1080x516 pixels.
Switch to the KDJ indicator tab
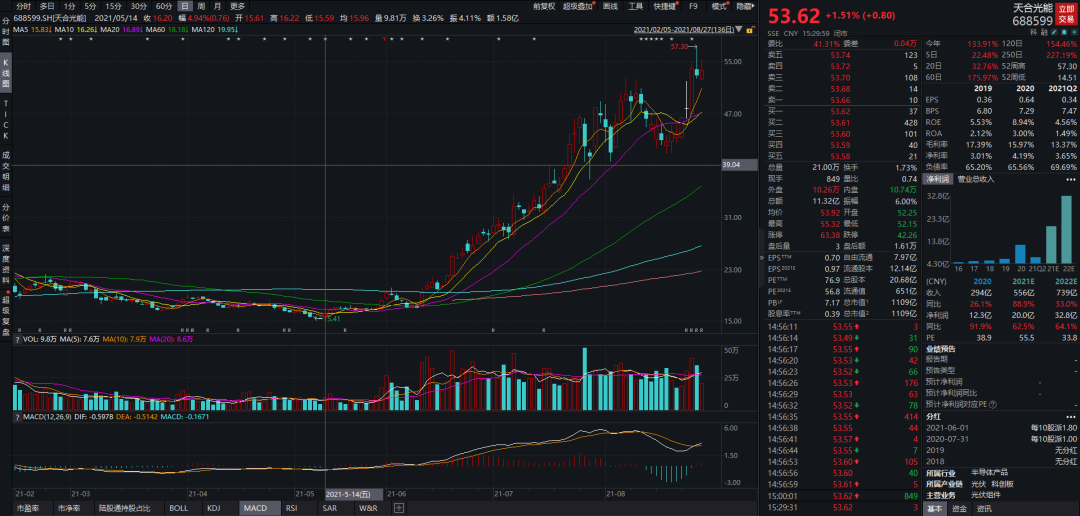pos(214,508)
